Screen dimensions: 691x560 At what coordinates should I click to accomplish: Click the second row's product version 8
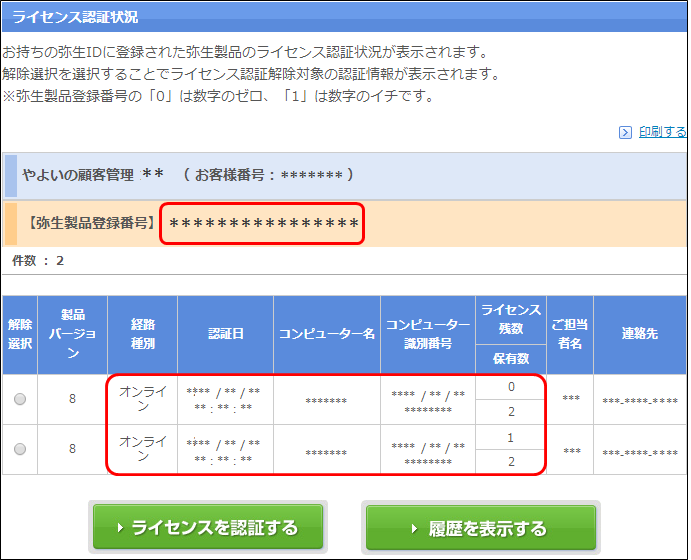[x=73, y=449]
